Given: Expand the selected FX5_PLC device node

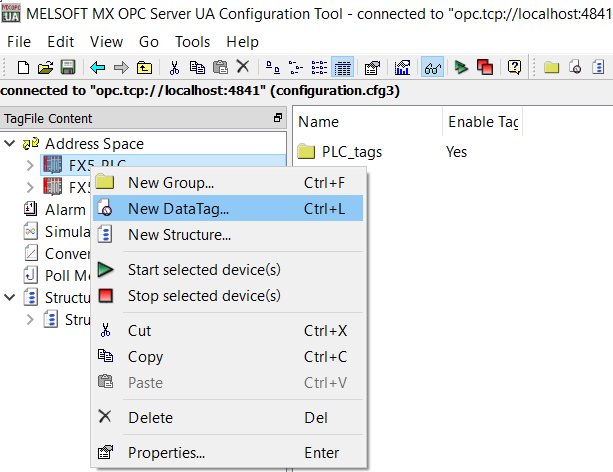Looking at the screenshot, I should 30,165.
